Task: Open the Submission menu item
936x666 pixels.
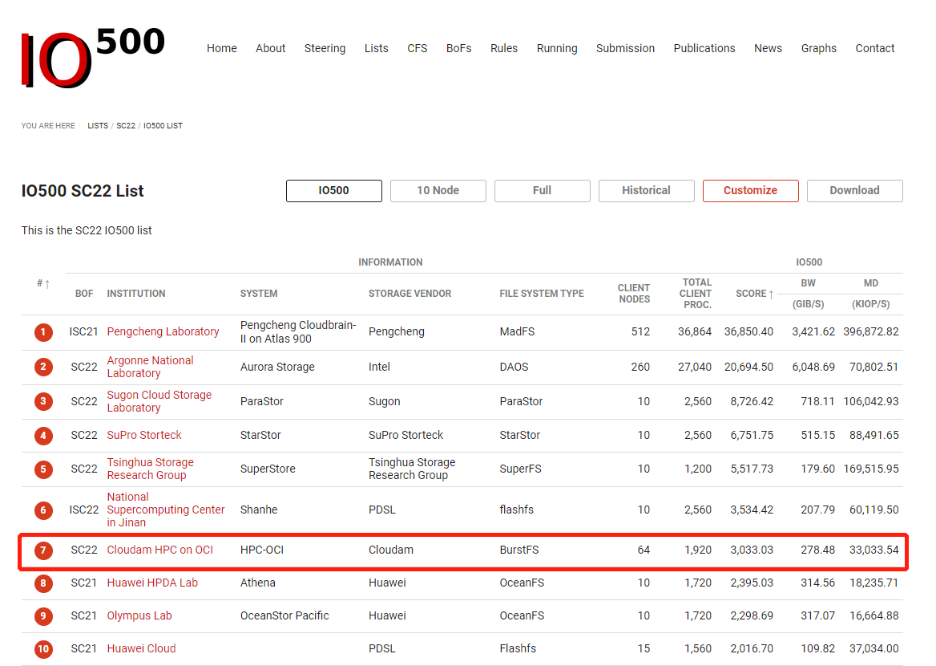Action: point(625,48)
